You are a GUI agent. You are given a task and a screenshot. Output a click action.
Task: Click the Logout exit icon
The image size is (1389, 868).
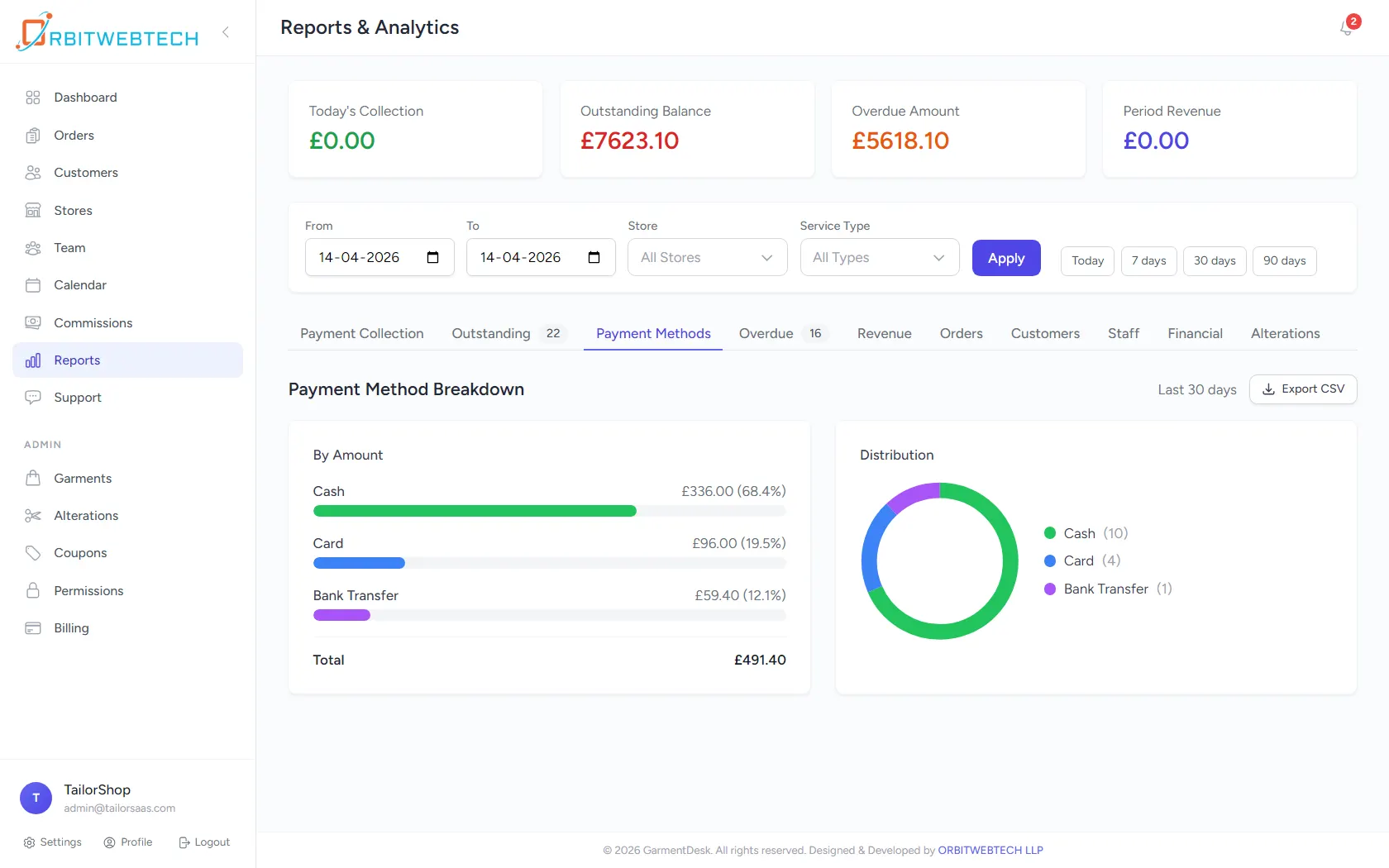[184, 842]
